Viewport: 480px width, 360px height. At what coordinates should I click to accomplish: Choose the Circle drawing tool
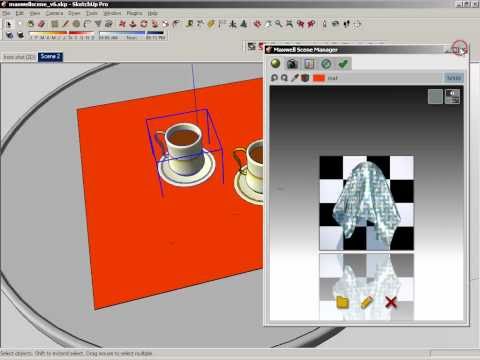point(77,24)
